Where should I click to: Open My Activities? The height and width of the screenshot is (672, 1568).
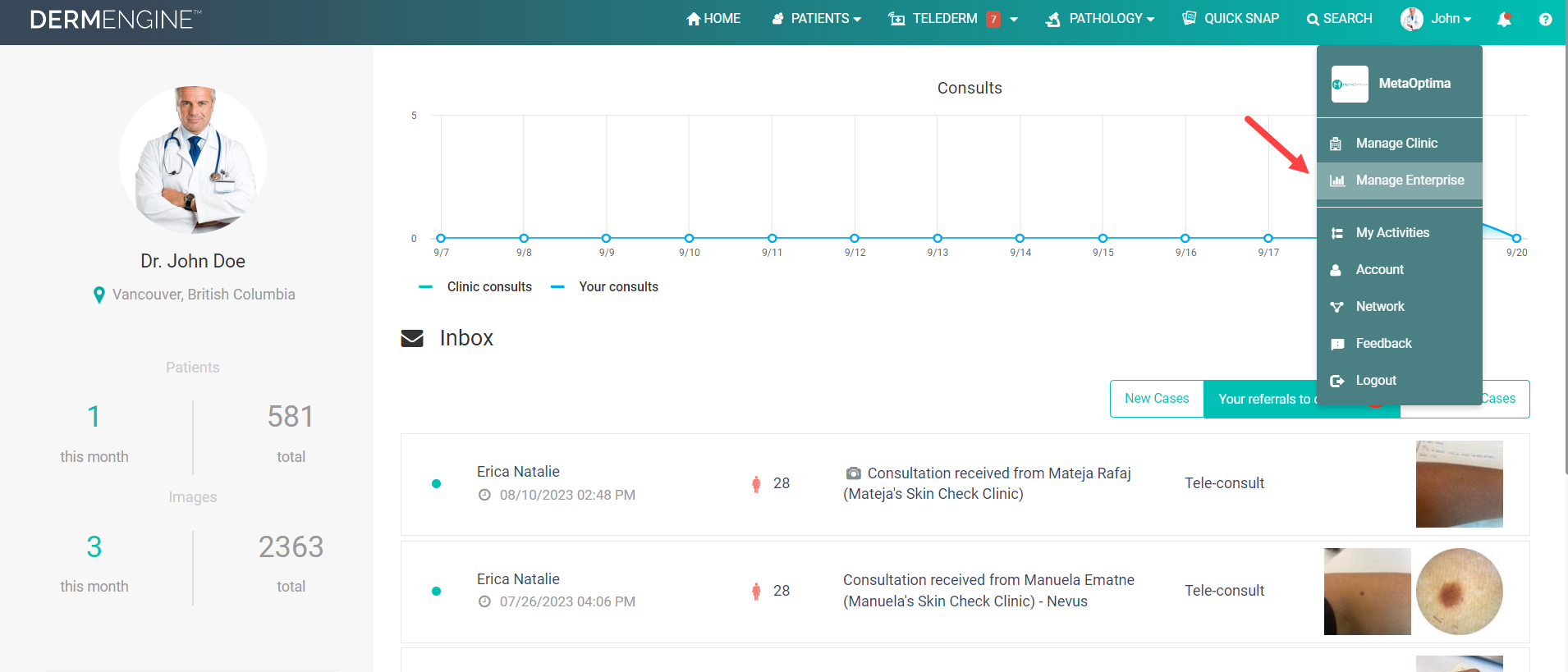(1400, 232)
